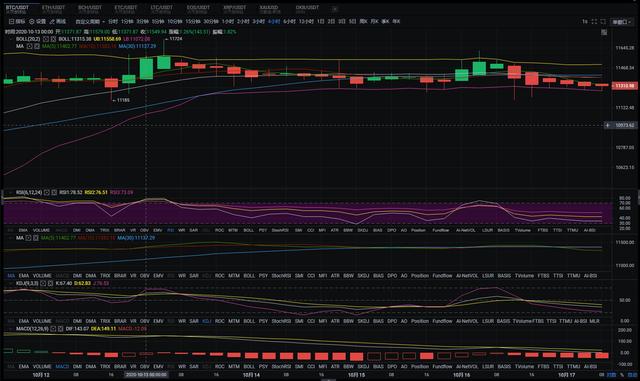The width and height of the screenshot is (640, 381).
Task: Select the 12小时 interval
Action: tap(306, 21)
